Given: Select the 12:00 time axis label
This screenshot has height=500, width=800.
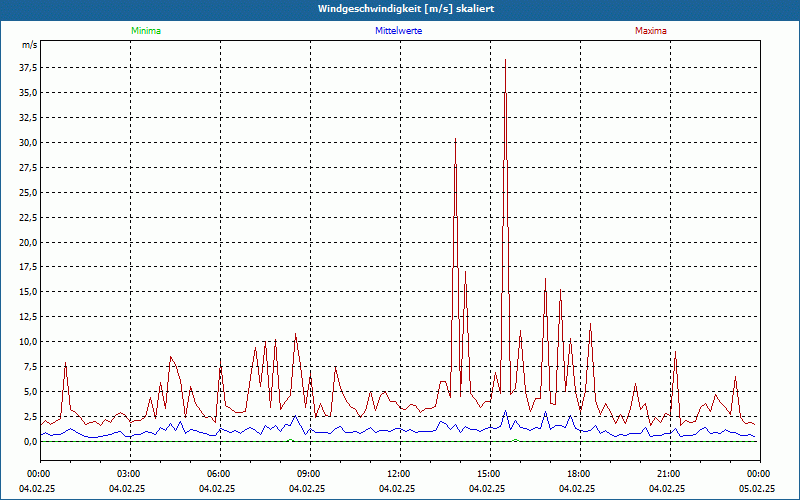Looking at the screenshot, I should [x=399, y=473].
